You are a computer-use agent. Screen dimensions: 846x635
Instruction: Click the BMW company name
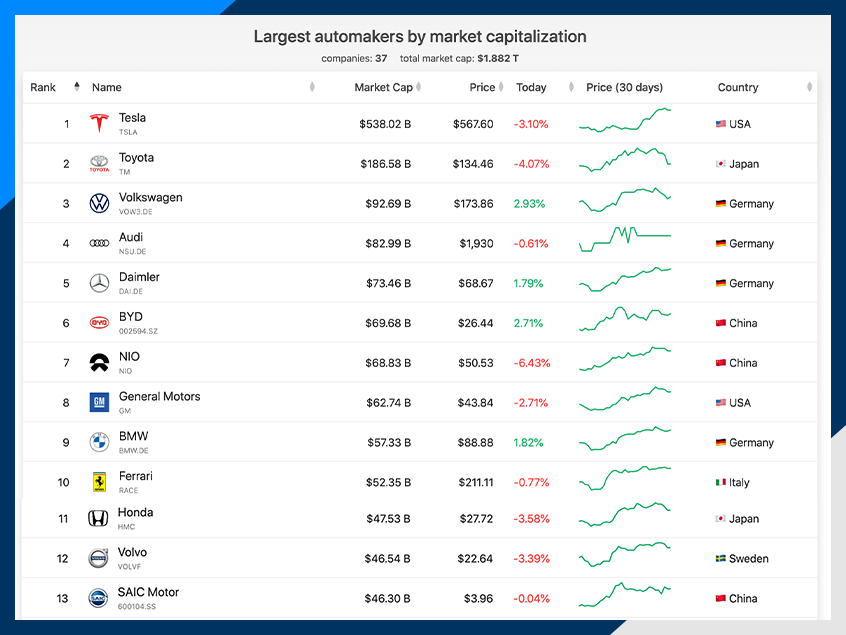click(x=133, y=436)
